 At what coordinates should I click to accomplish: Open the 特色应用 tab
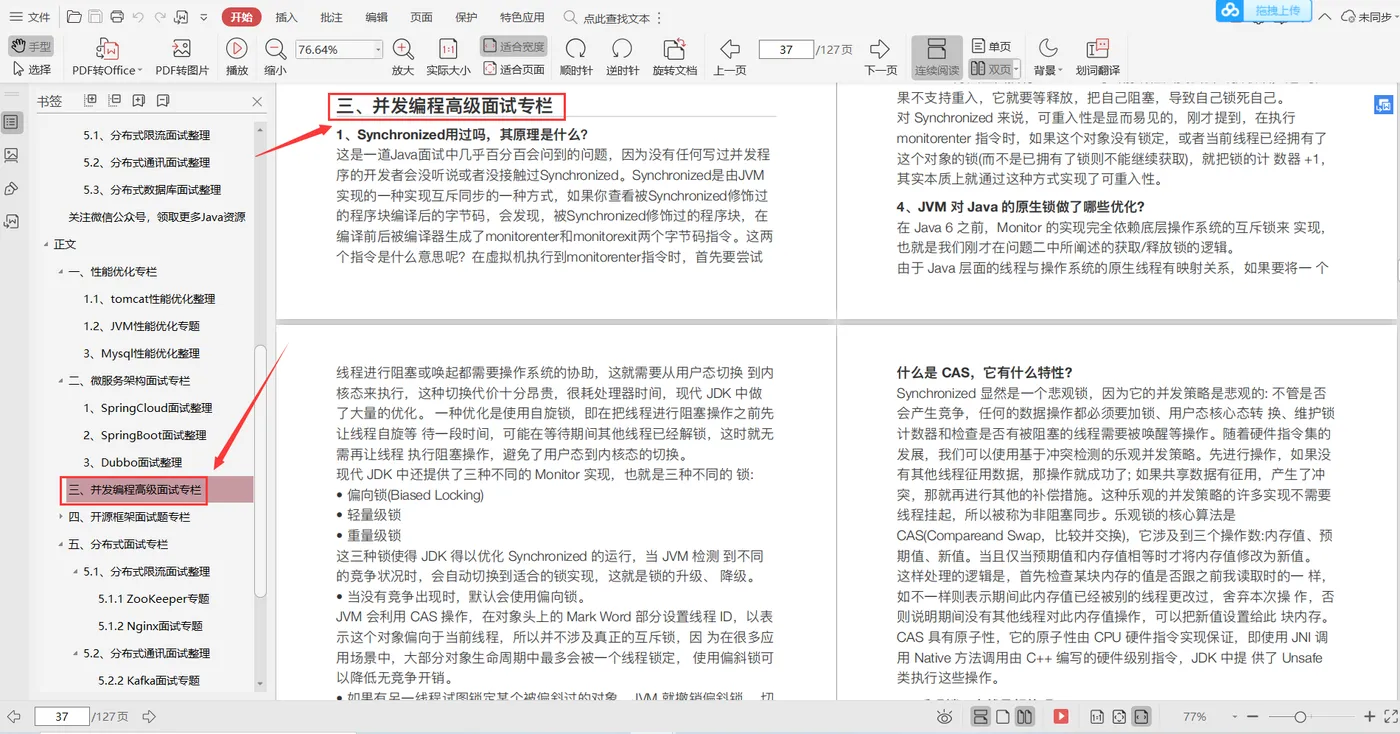[x=522, y=17]
